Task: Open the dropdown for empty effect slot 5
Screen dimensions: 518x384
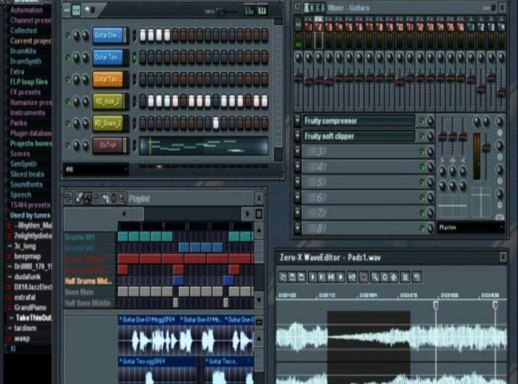Action: click(297, 182)
